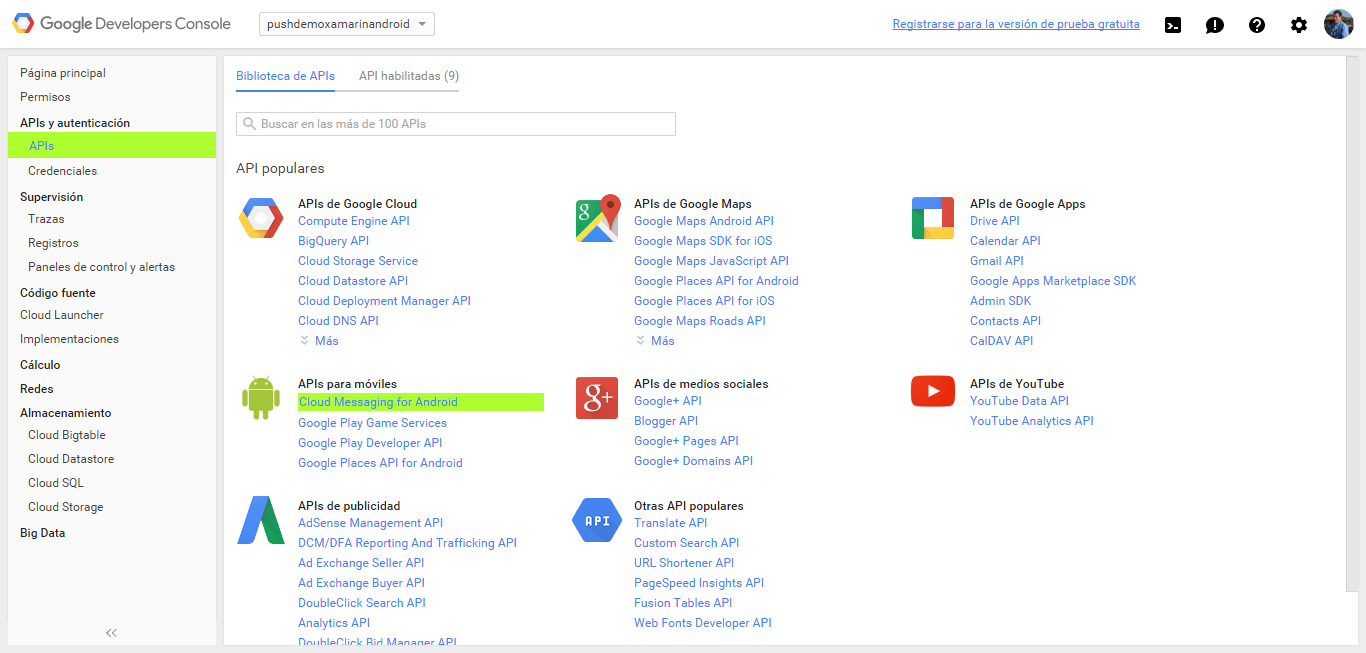Select the highlighted APIs sidebar item
This screenshot has height=653, width=1366.
pyautogui.click(x=112, y=146)
